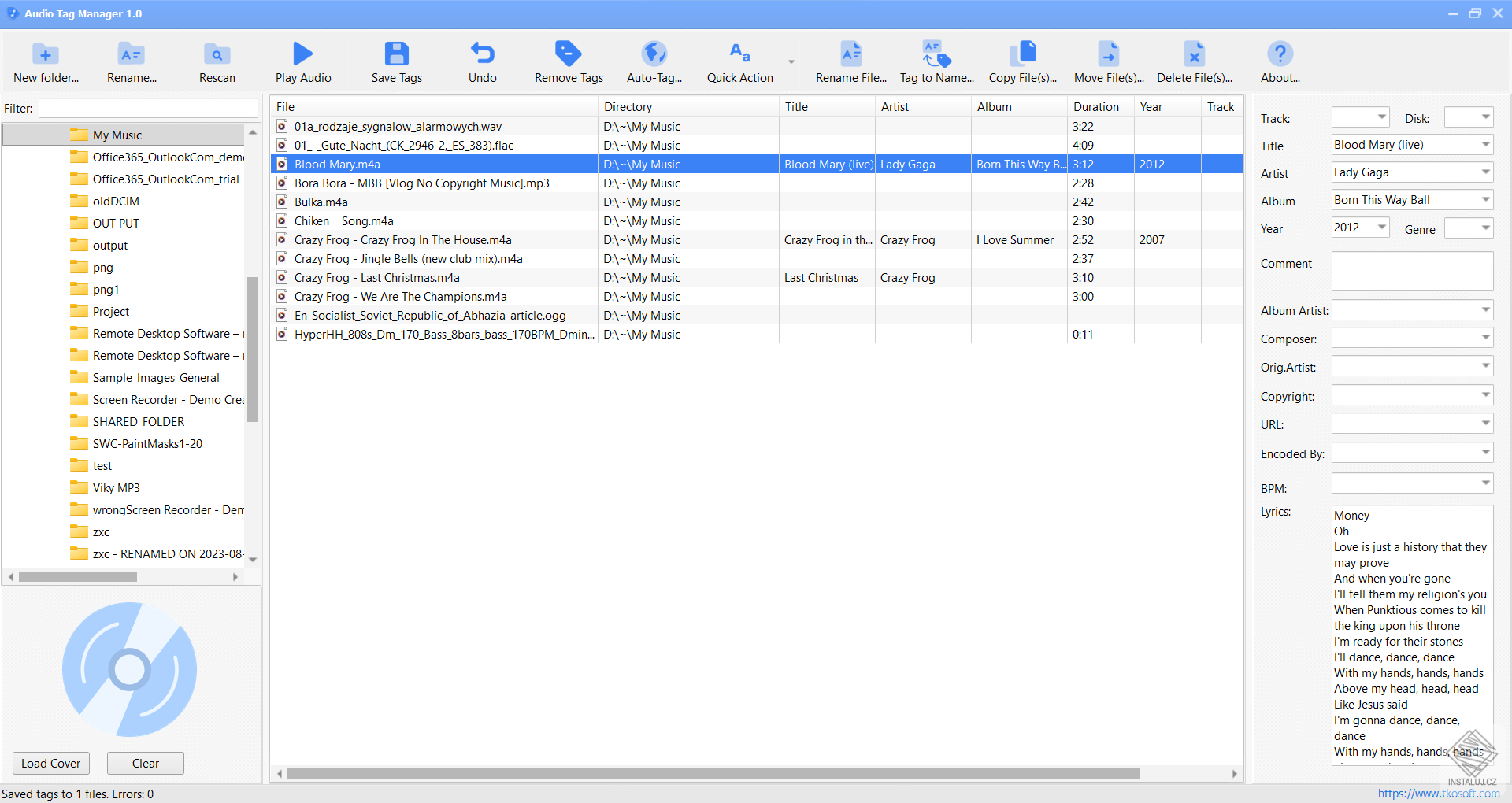Image resolution: width=1512 pixels, height=803 pixels.
Task: Open the Track dropdown
Action: 1382,117
